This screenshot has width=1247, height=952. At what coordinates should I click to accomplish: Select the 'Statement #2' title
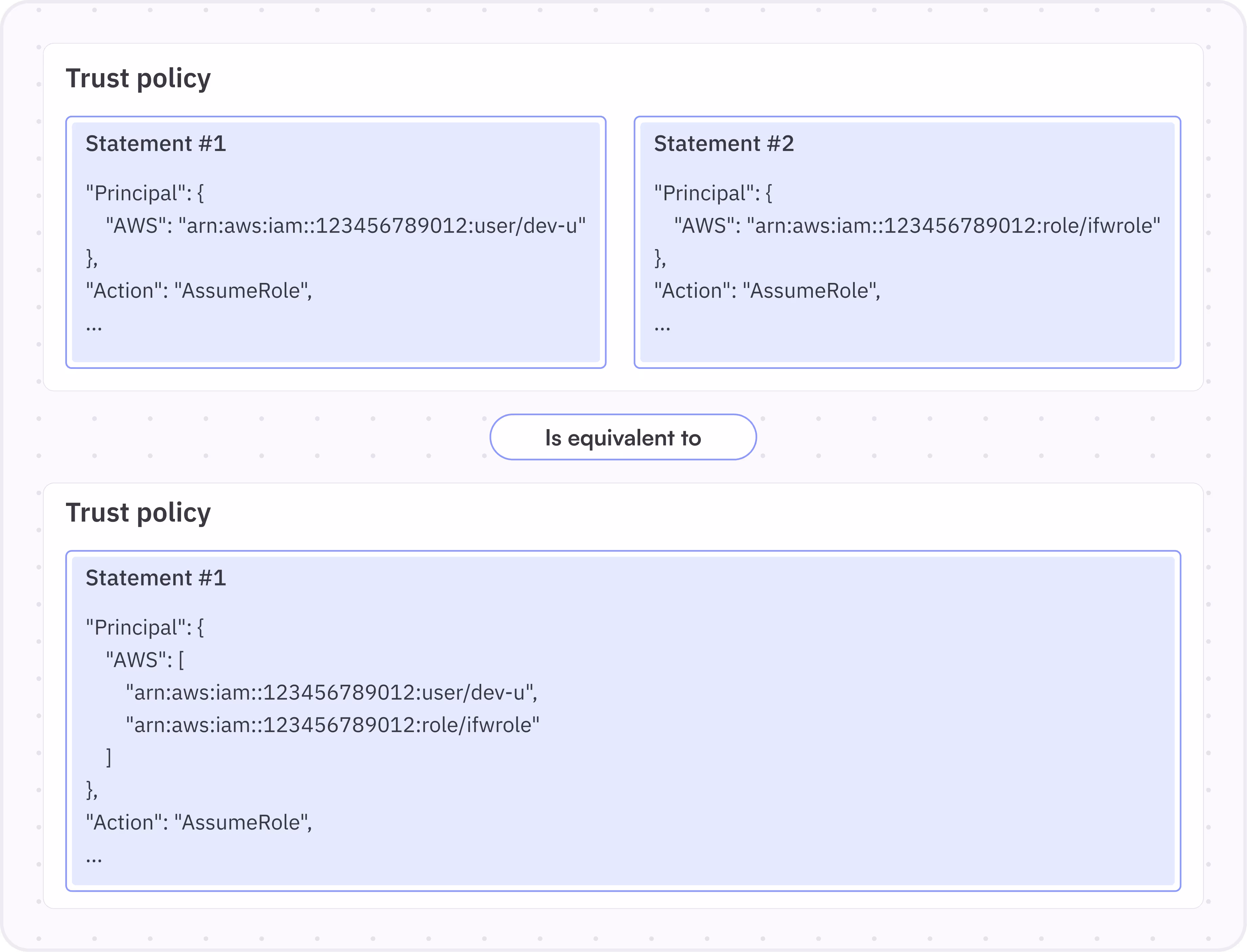click(x=723, y=143)
